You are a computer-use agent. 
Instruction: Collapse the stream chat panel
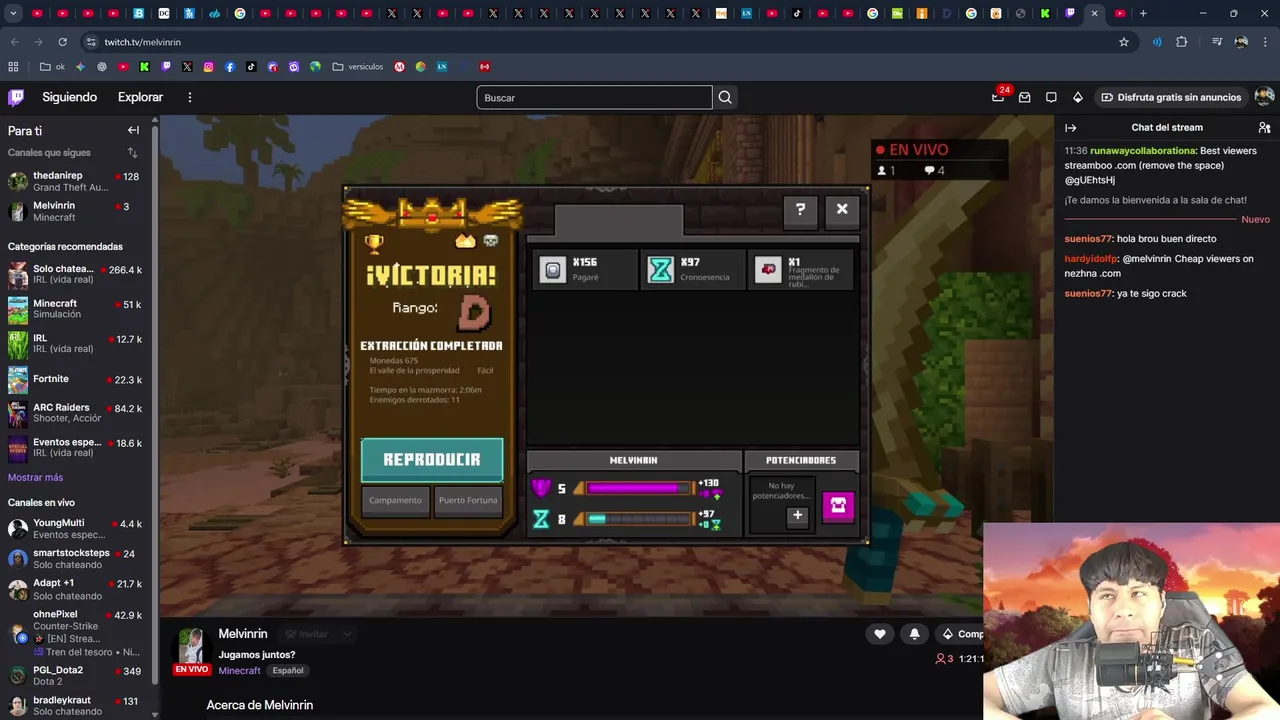pyautogui.click(x=1070, y=128)
